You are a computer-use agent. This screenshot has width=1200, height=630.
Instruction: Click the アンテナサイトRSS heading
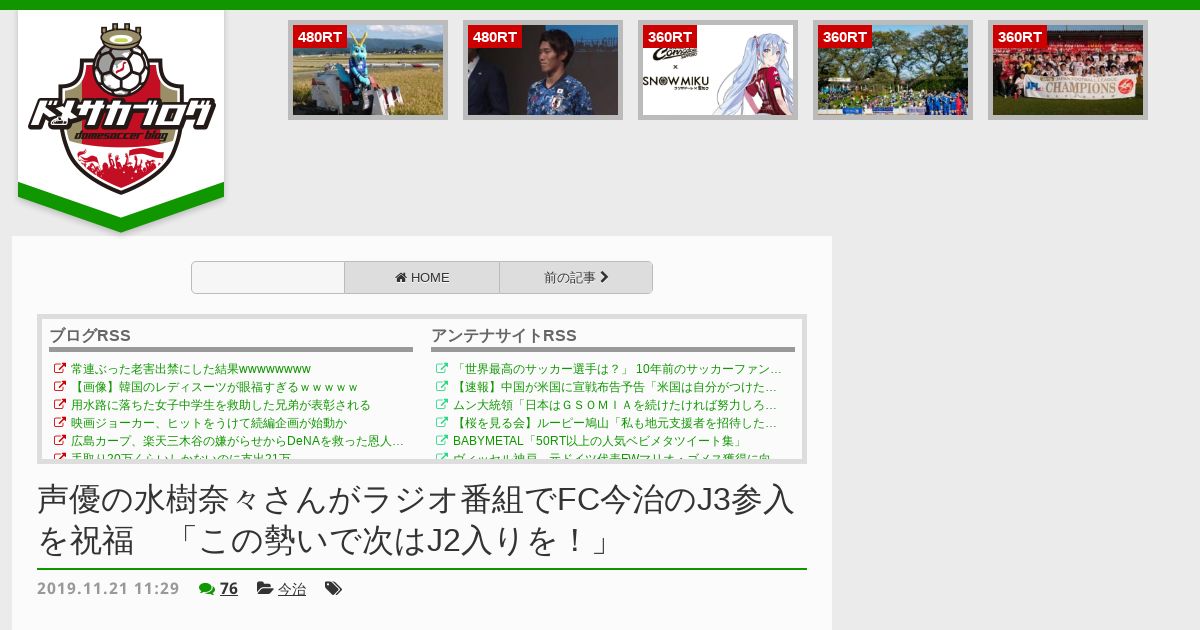(x=504, y=336)
